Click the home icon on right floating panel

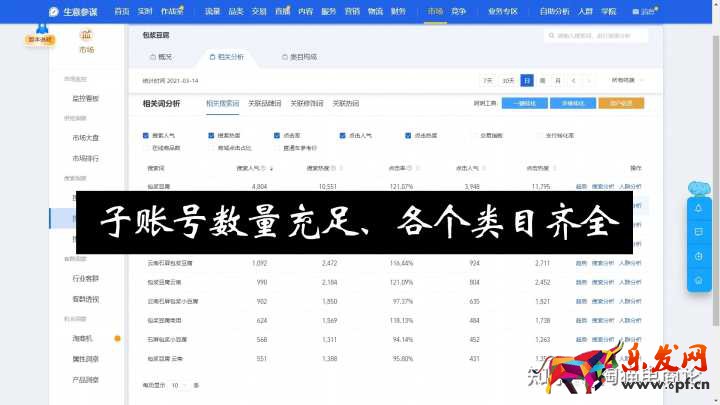[x=699, y=280]
